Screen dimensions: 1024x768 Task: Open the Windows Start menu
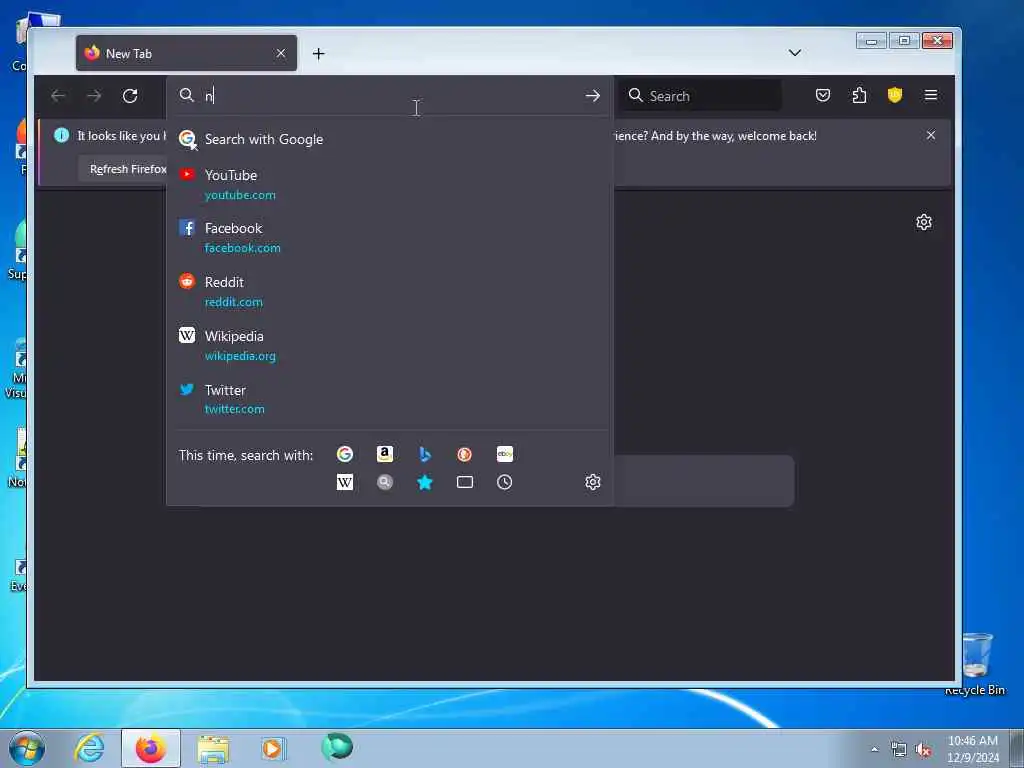pos(27,748)
